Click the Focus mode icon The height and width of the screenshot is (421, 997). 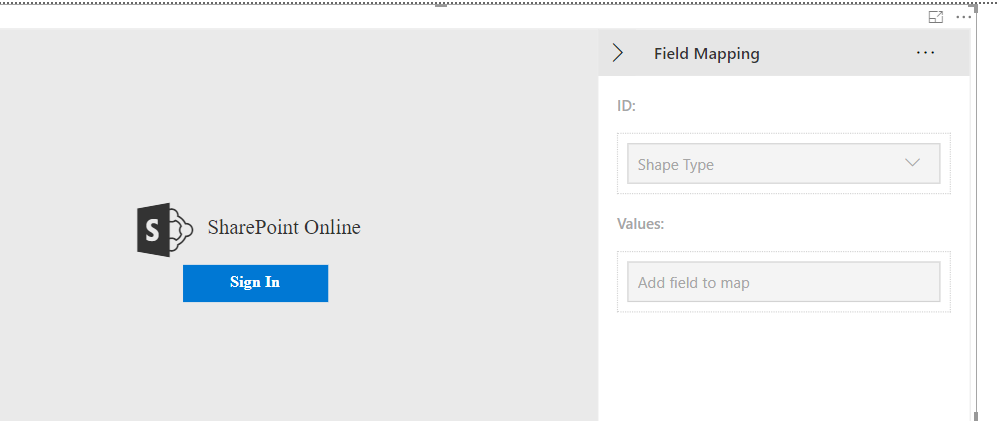tap(936, 17)
